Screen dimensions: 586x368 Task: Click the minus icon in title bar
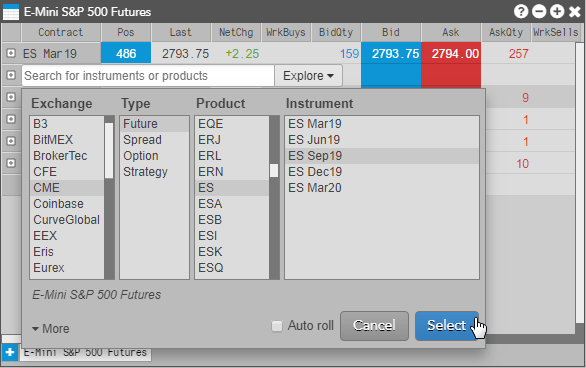click(x=539, y=12)
